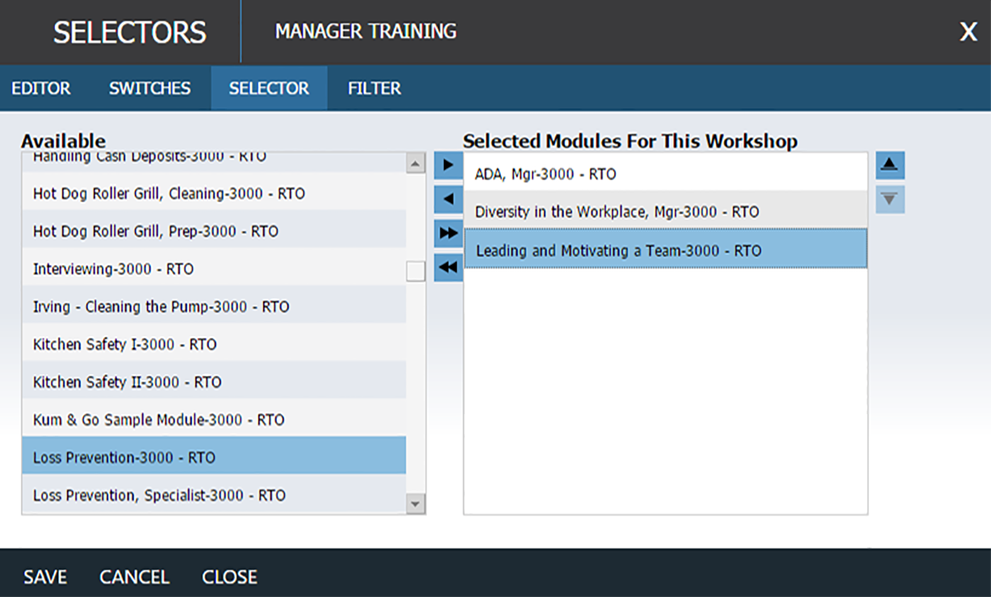This screenshot has width=991, height=597.
Task: Click the double left arrow remove-all button
Action: click(x=448, y=267)
